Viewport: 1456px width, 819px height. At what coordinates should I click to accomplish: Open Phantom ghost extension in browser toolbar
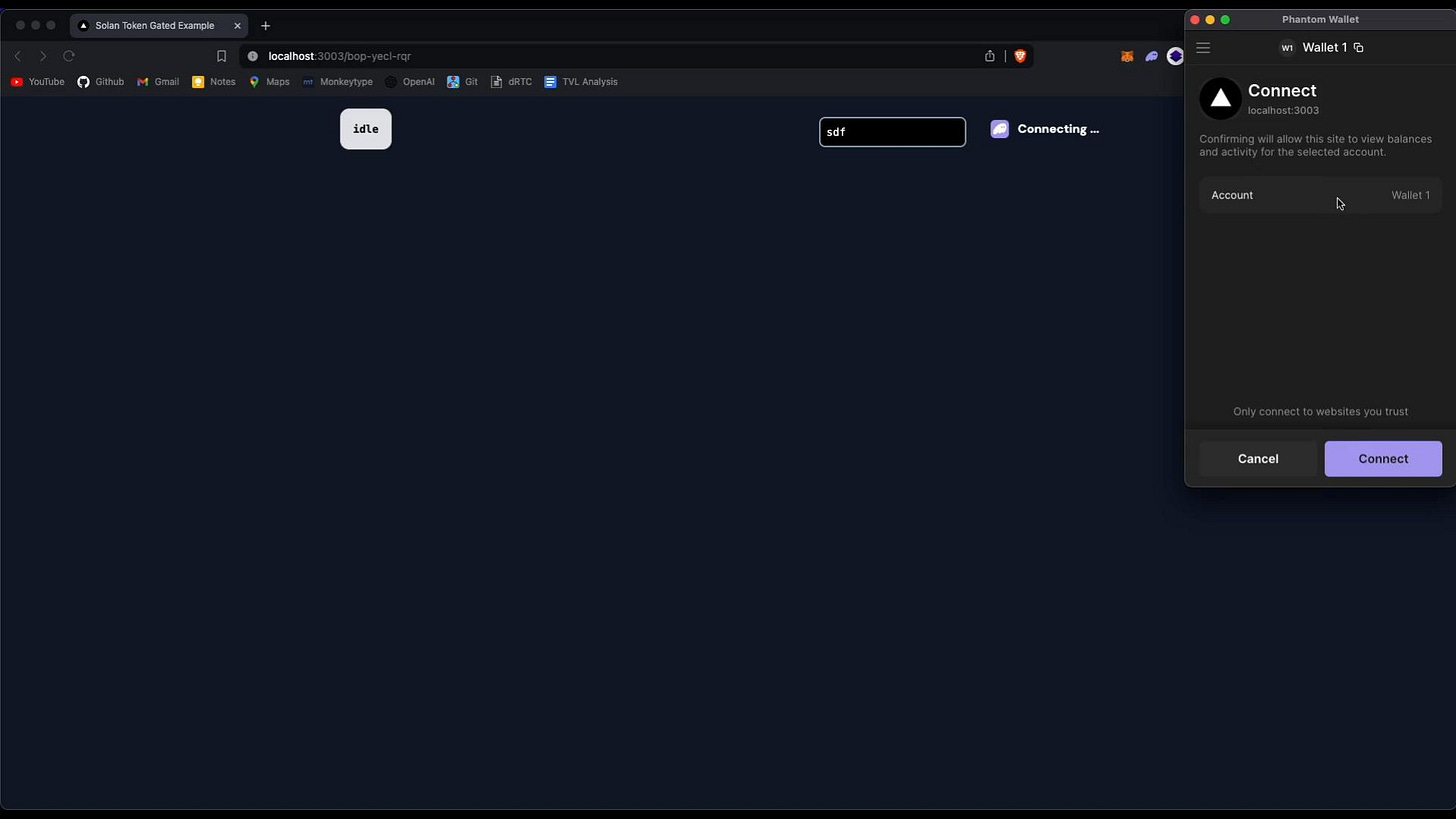coord(1151,57)
